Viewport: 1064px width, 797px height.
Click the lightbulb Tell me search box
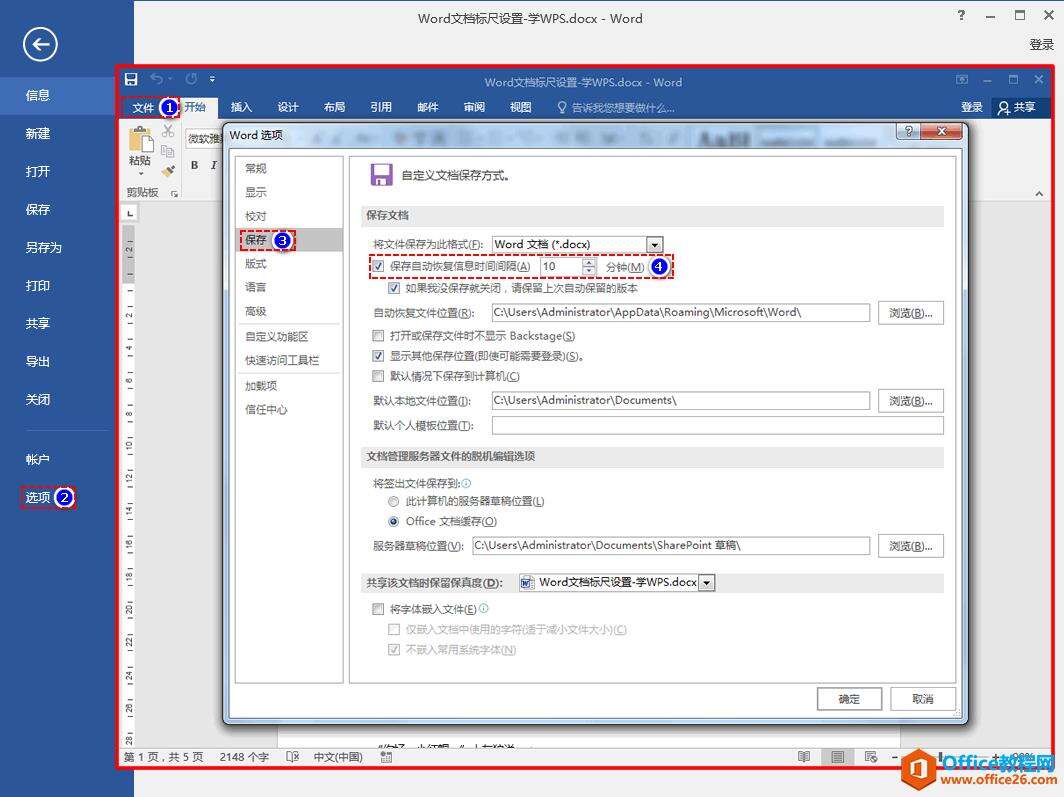615,107
